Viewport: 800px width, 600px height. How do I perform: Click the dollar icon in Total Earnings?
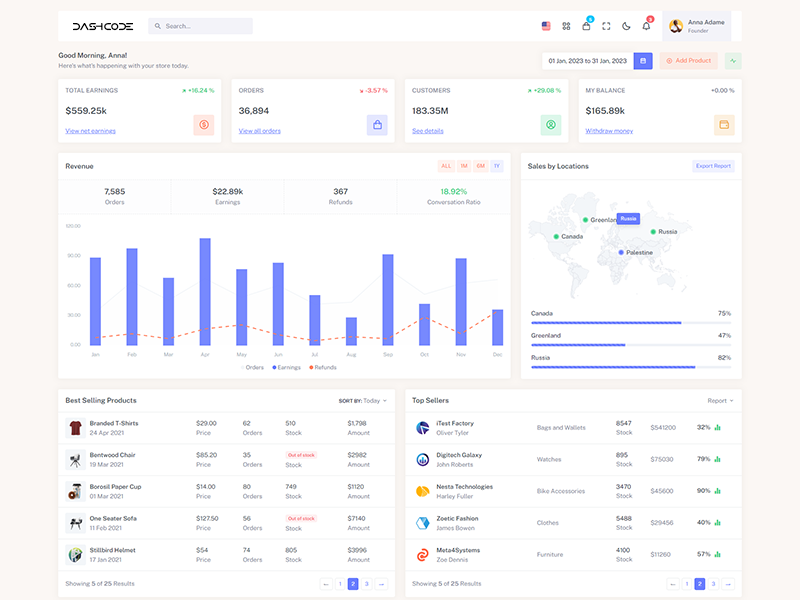click(x=204, y=125)
